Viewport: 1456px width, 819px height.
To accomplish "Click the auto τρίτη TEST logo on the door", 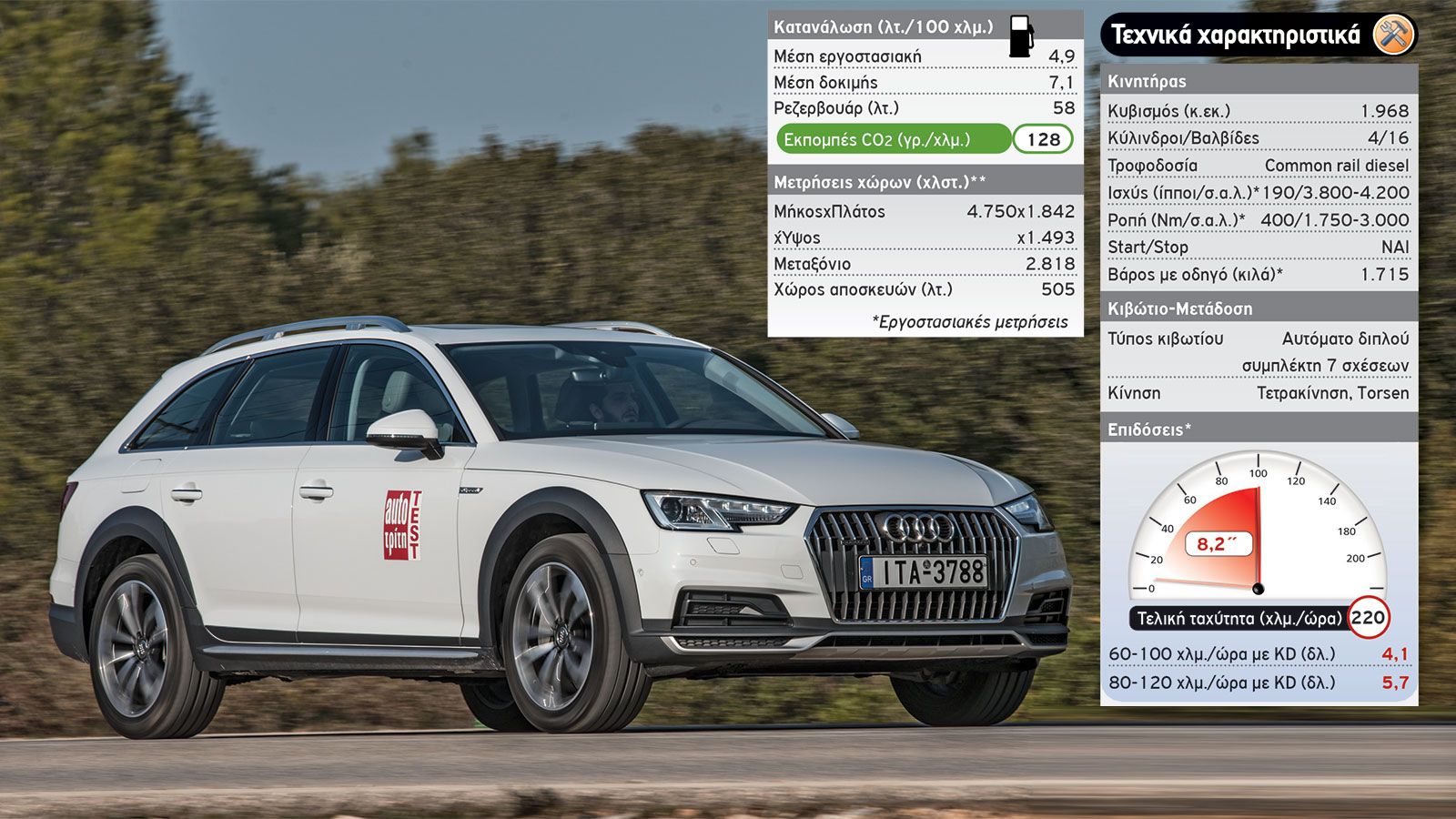I will pos(402,525).
